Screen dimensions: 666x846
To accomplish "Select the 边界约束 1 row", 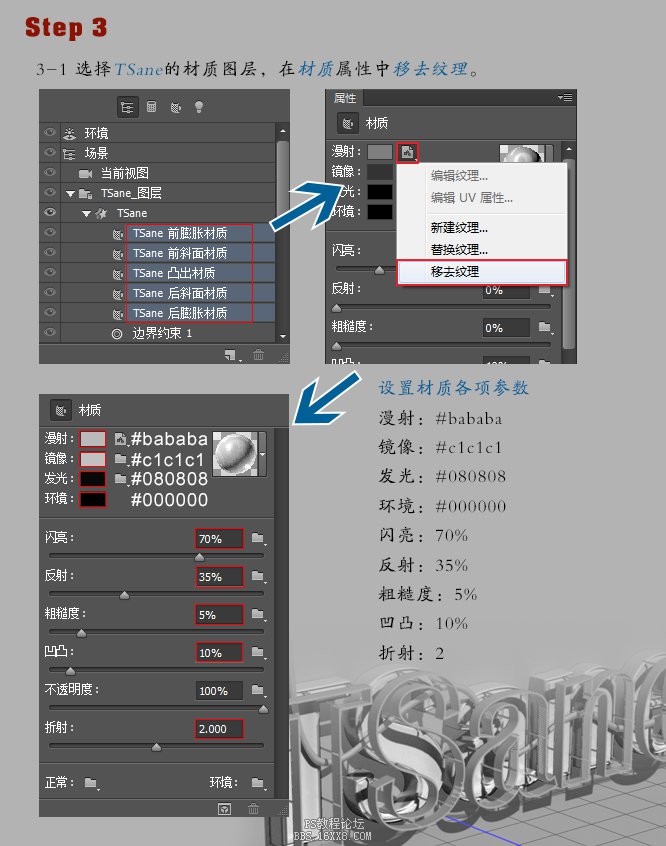I will click(x=167, y=333).
